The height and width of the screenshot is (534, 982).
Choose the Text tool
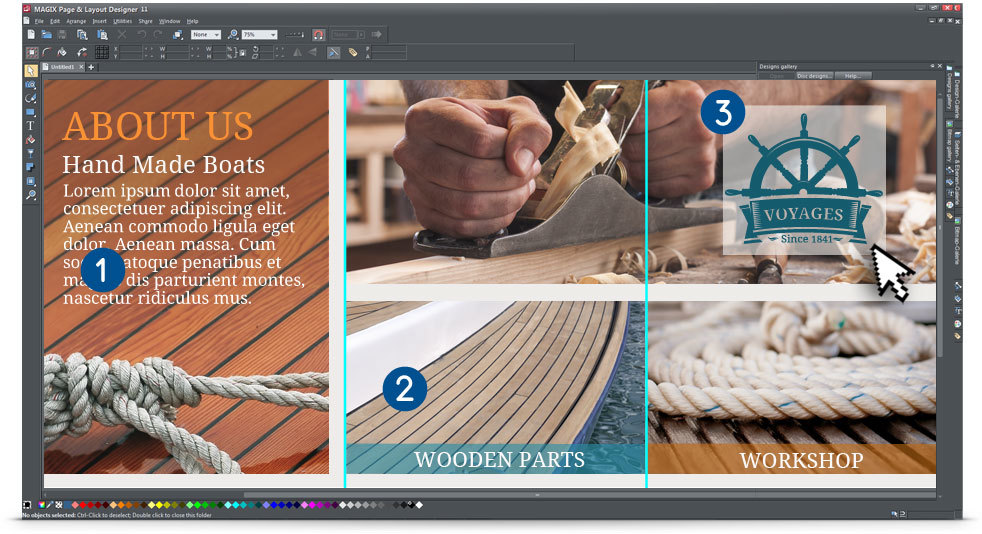click(30, 126)
